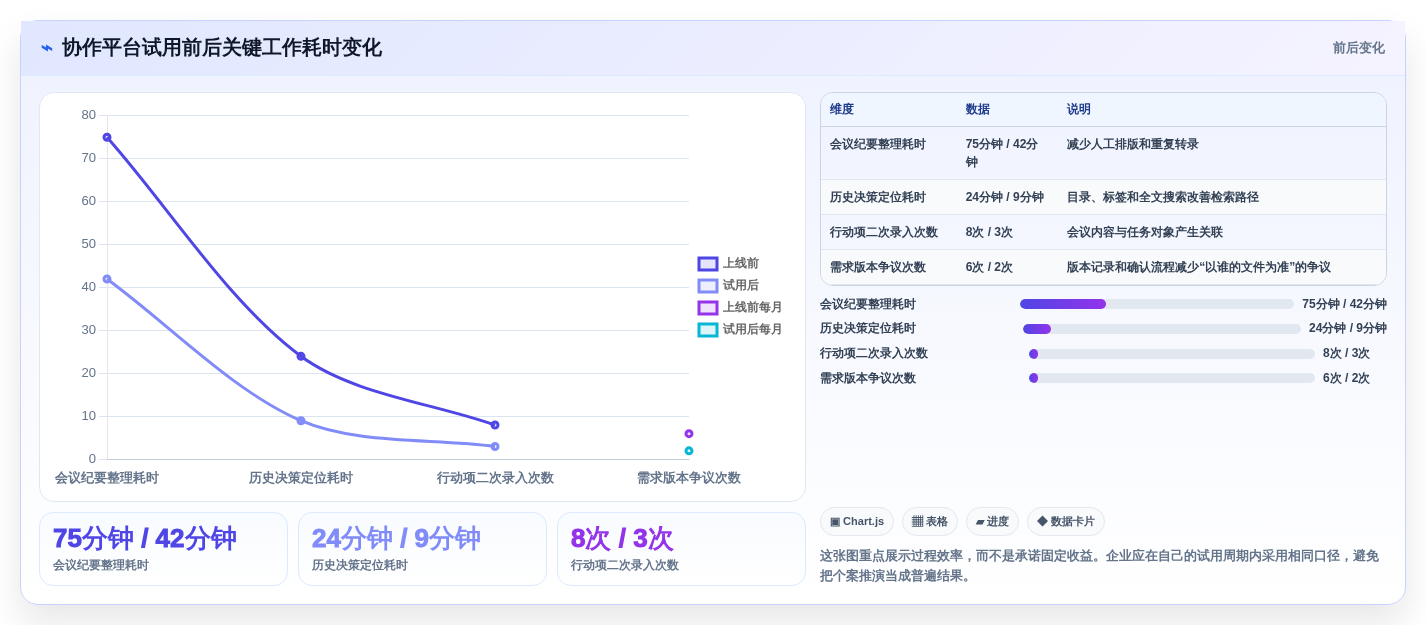This screenshot has height=625, width=1426.
Task: Toggle the 试用后 legend swatch
Action: coord(708,286)
